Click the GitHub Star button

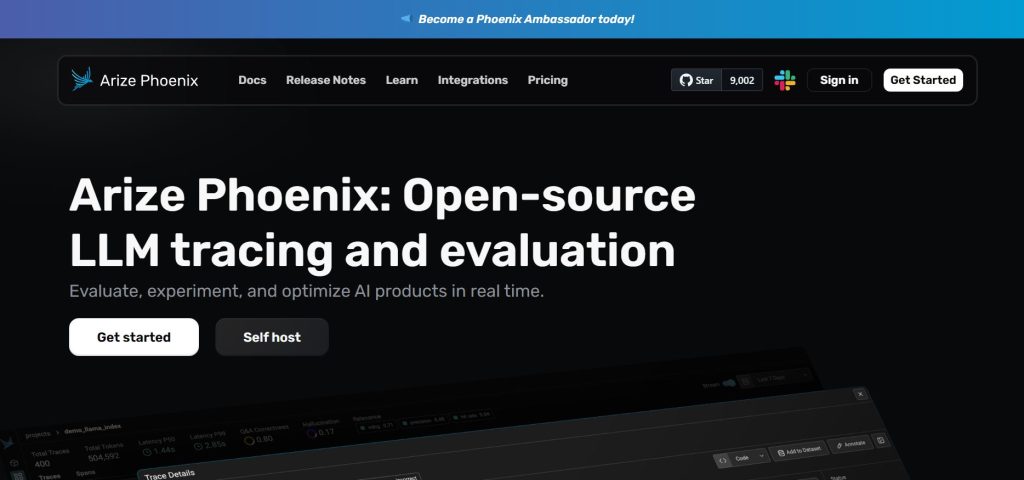[697, 80]
